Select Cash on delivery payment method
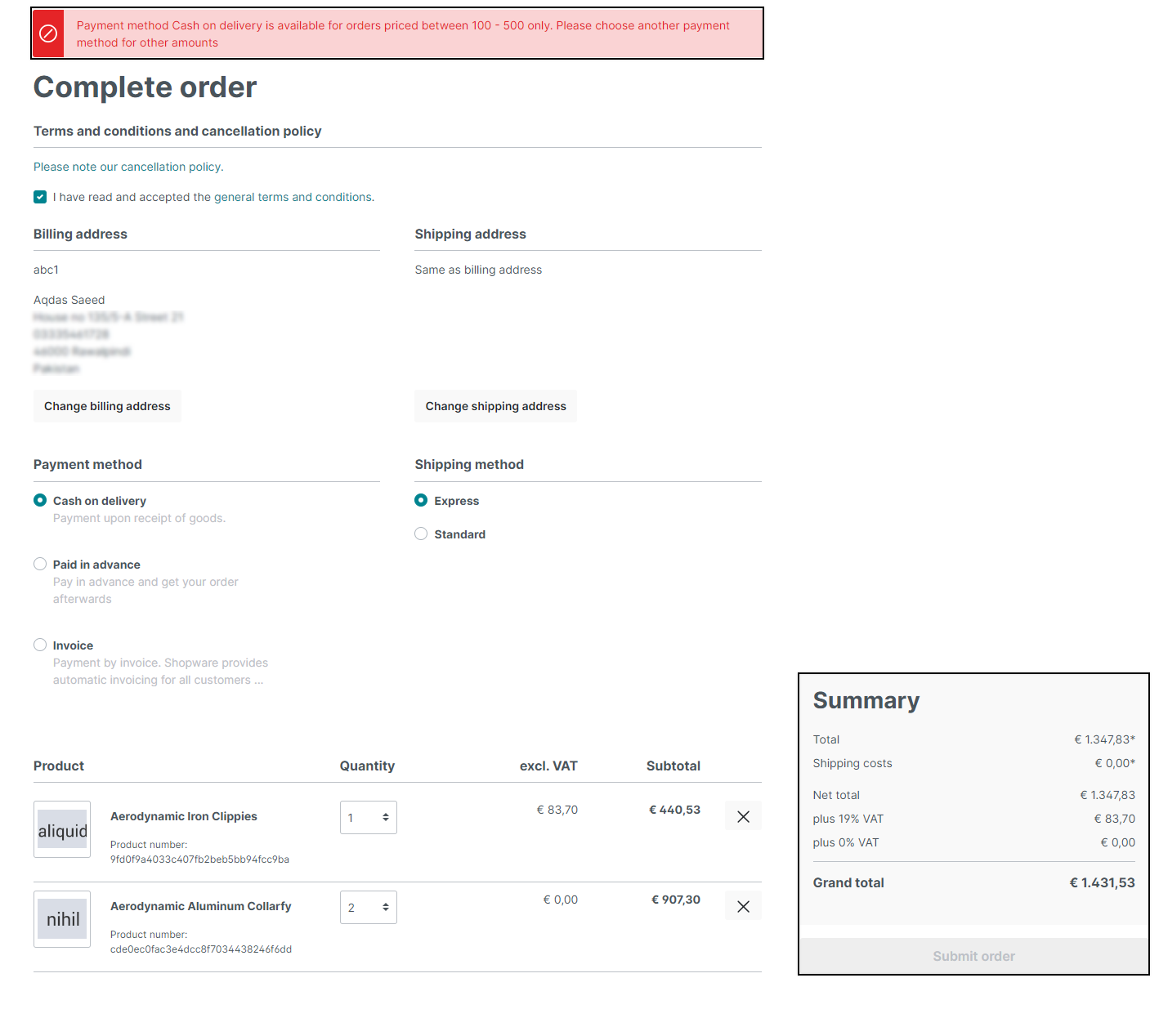The width and height of the screenshot is (1159, 1036). tap(40, 500)
